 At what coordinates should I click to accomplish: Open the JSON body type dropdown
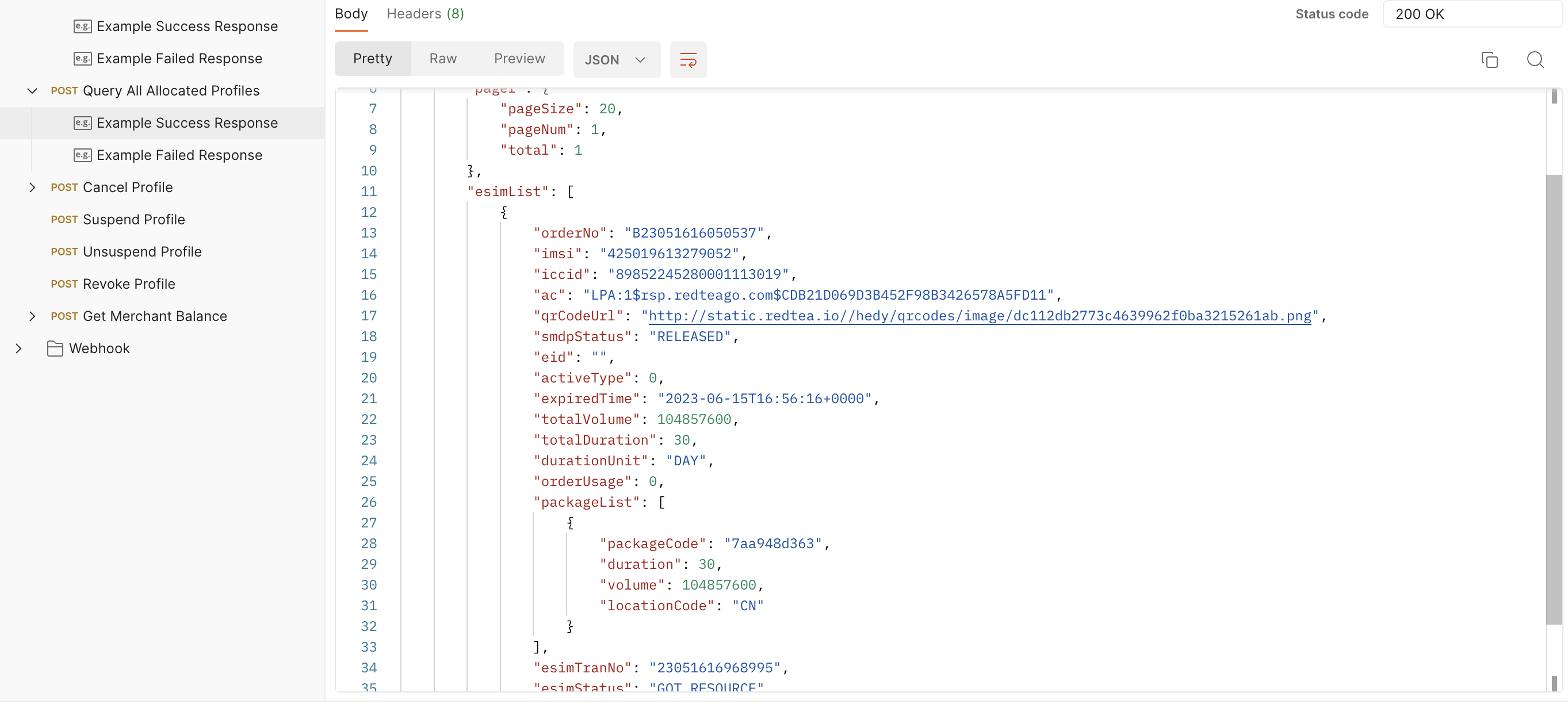point(617,59)
